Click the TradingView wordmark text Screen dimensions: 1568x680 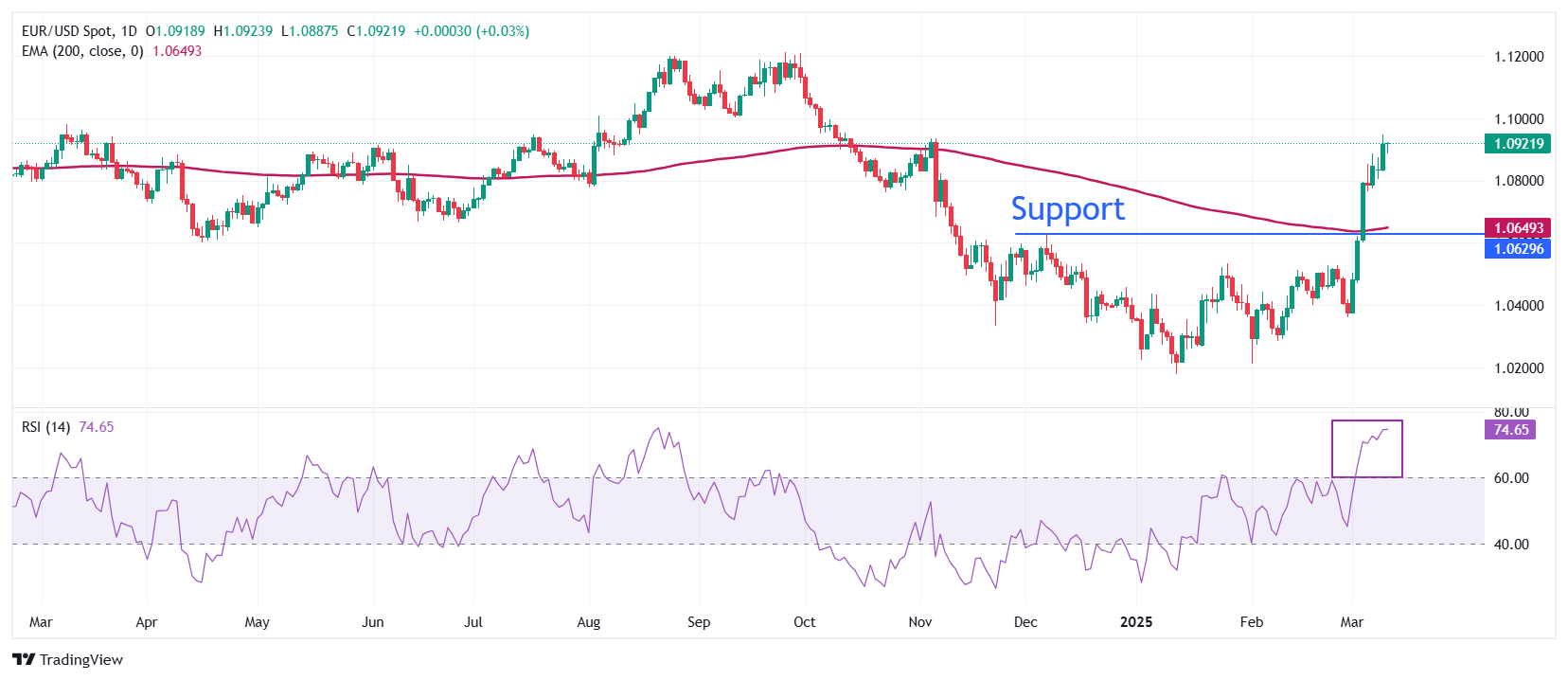(x=81, y=660)
